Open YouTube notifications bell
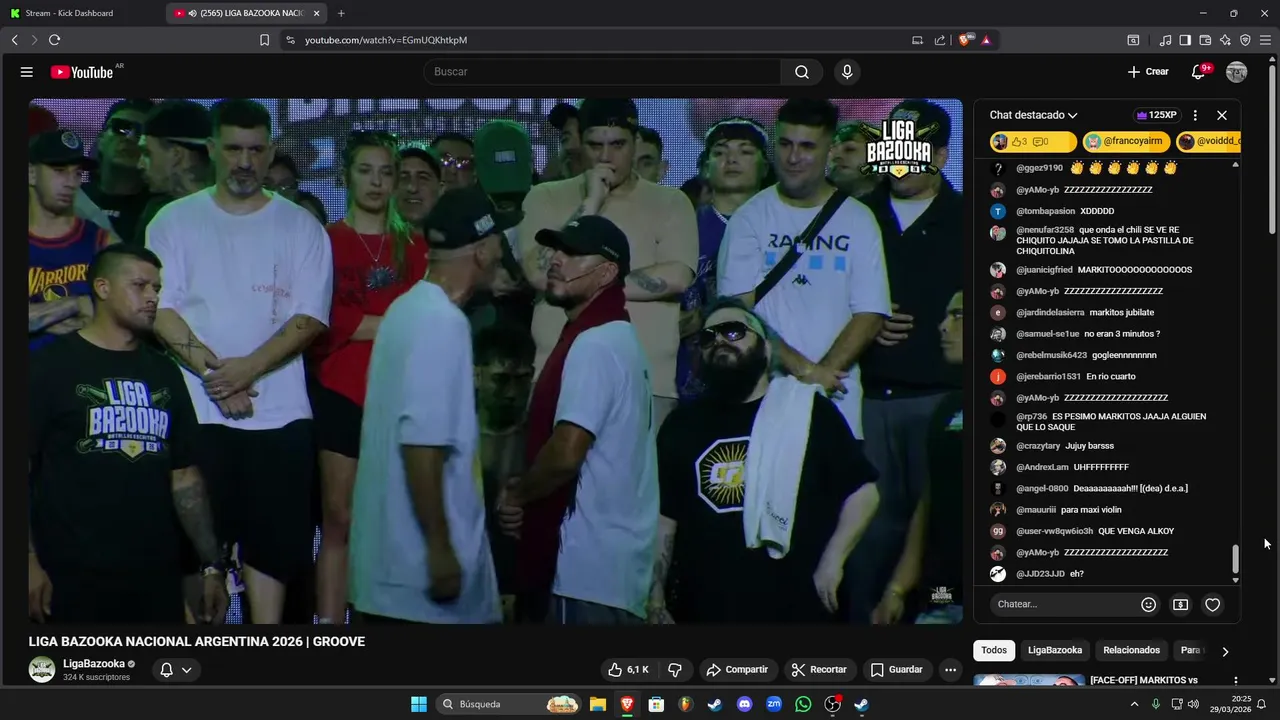Image resolution: width=1280 pixels, height=720 pixels. [1199, 72]
